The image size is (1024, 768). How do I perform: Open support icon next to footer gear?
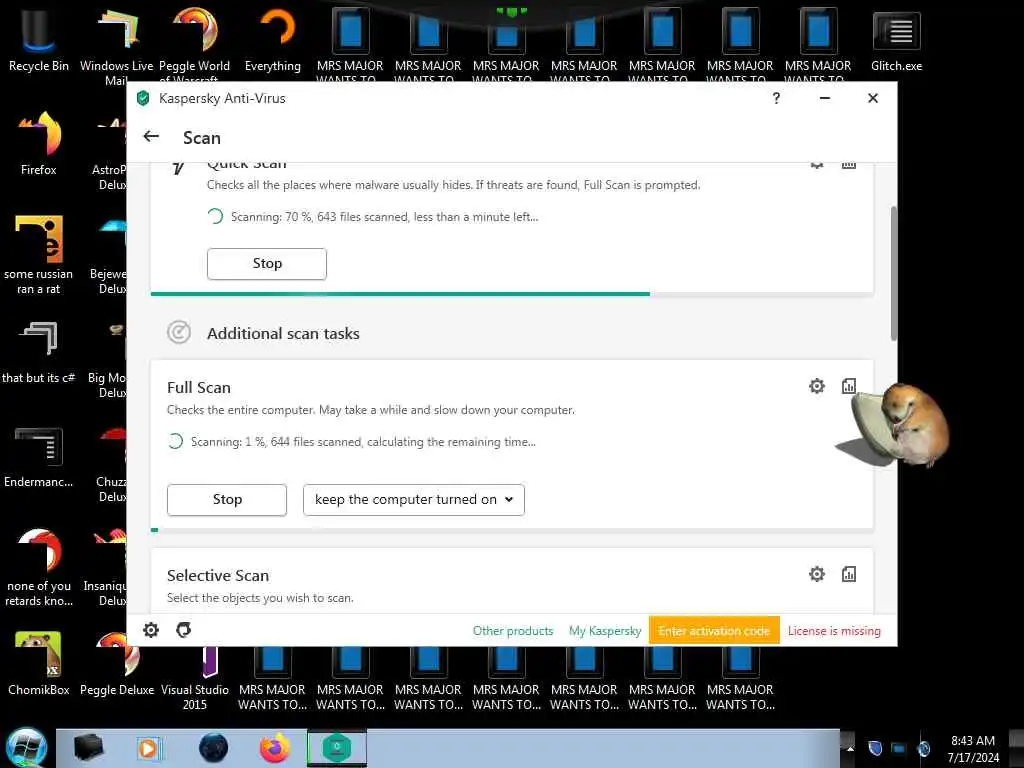(x=184, y=630)
